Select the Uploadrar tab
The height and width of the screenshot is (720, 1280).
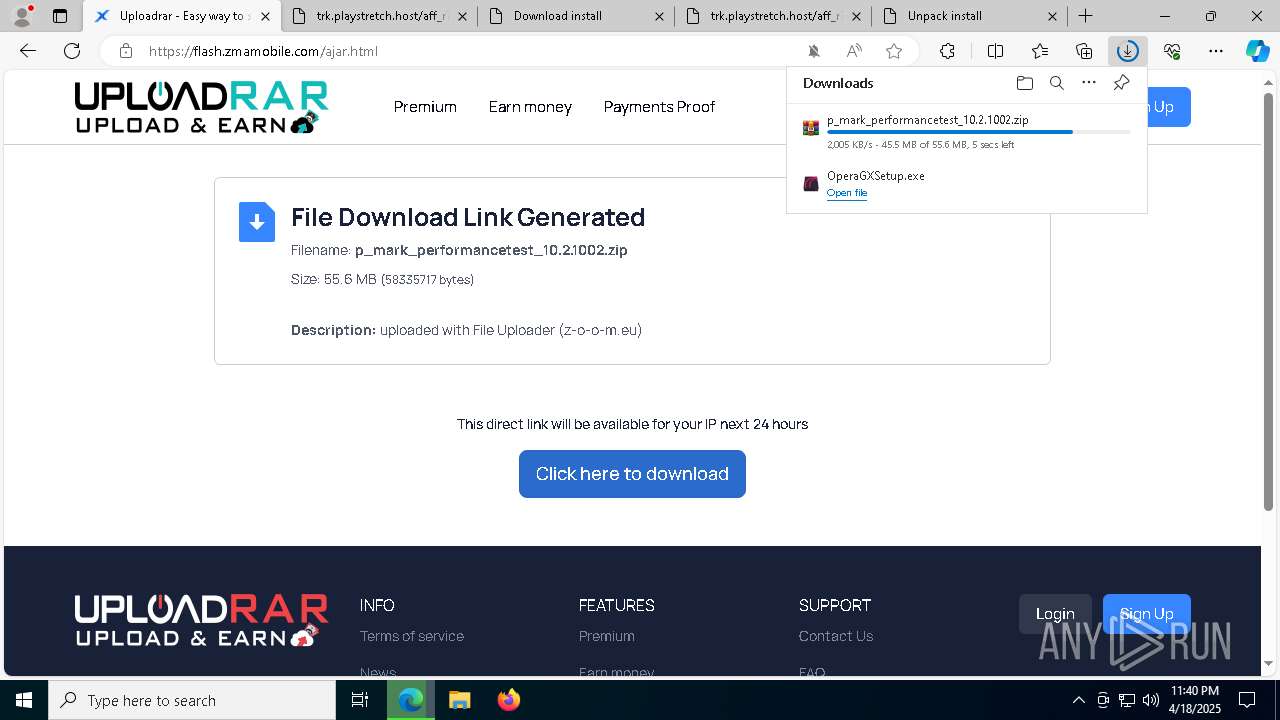(181, 16)
